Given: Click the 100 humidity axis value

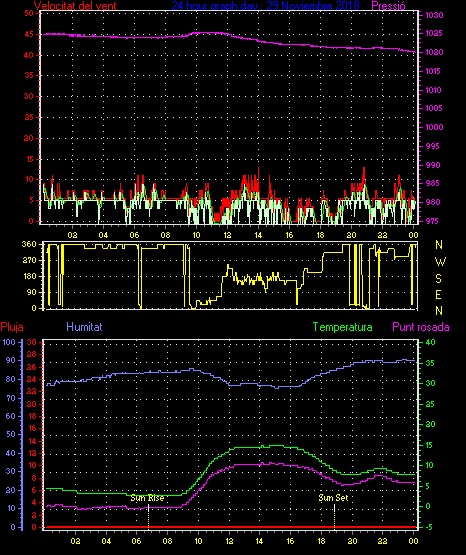Looking at the screenshot, I should click(9, 342).
